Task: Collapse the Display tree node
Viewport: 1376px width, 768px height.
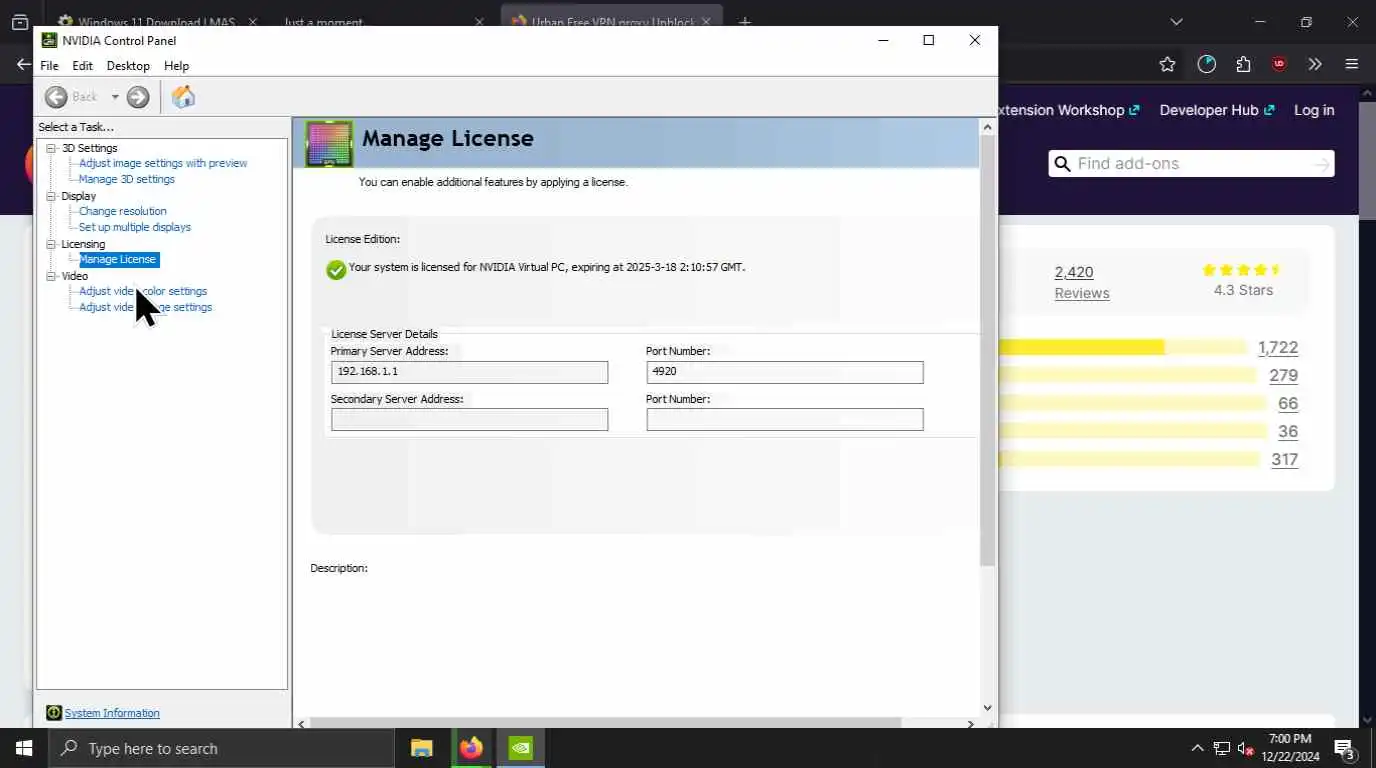Action: coord(51,196)
